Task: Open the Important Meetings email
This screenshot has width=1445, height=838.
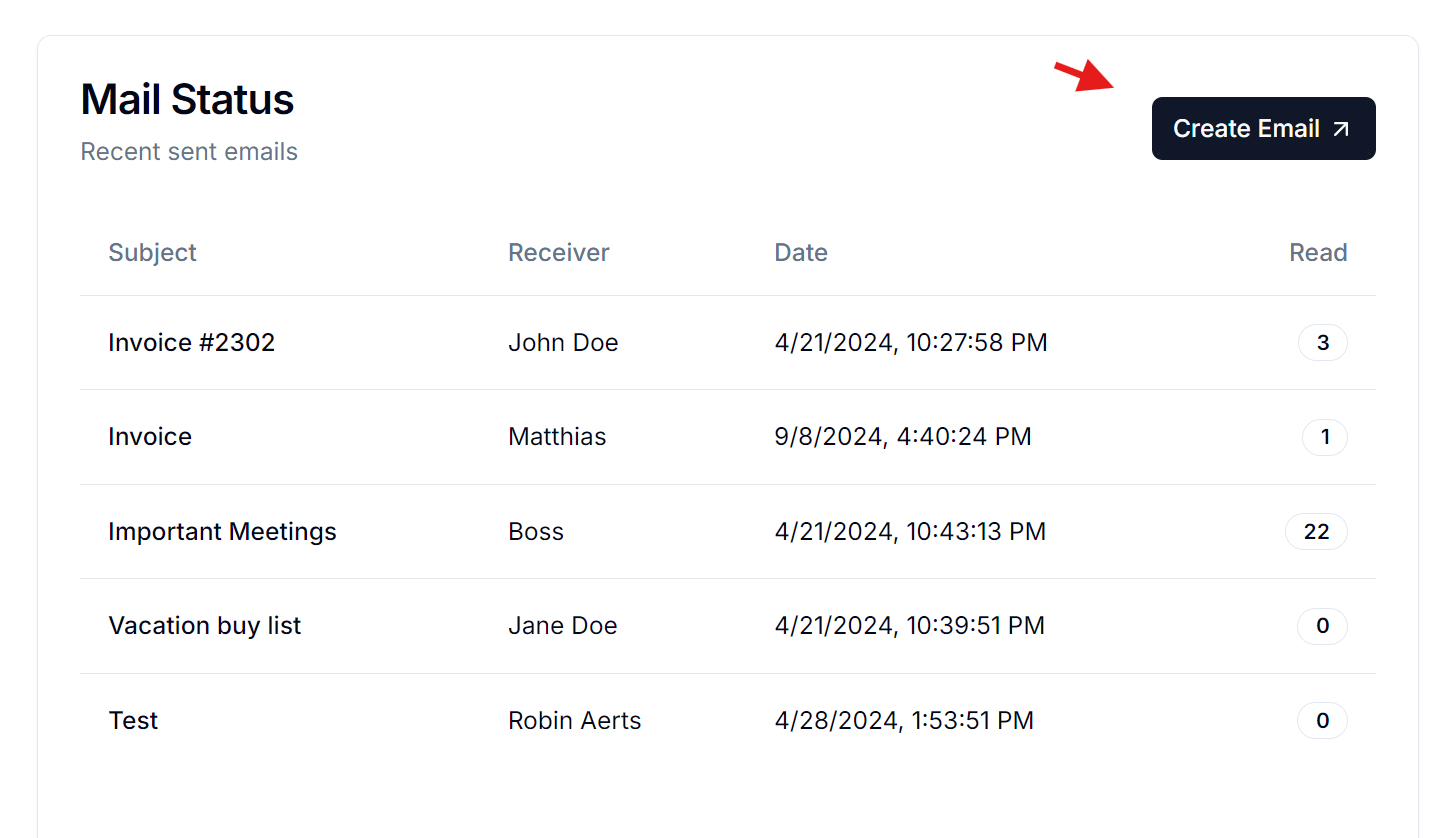Action: (222, 532)
